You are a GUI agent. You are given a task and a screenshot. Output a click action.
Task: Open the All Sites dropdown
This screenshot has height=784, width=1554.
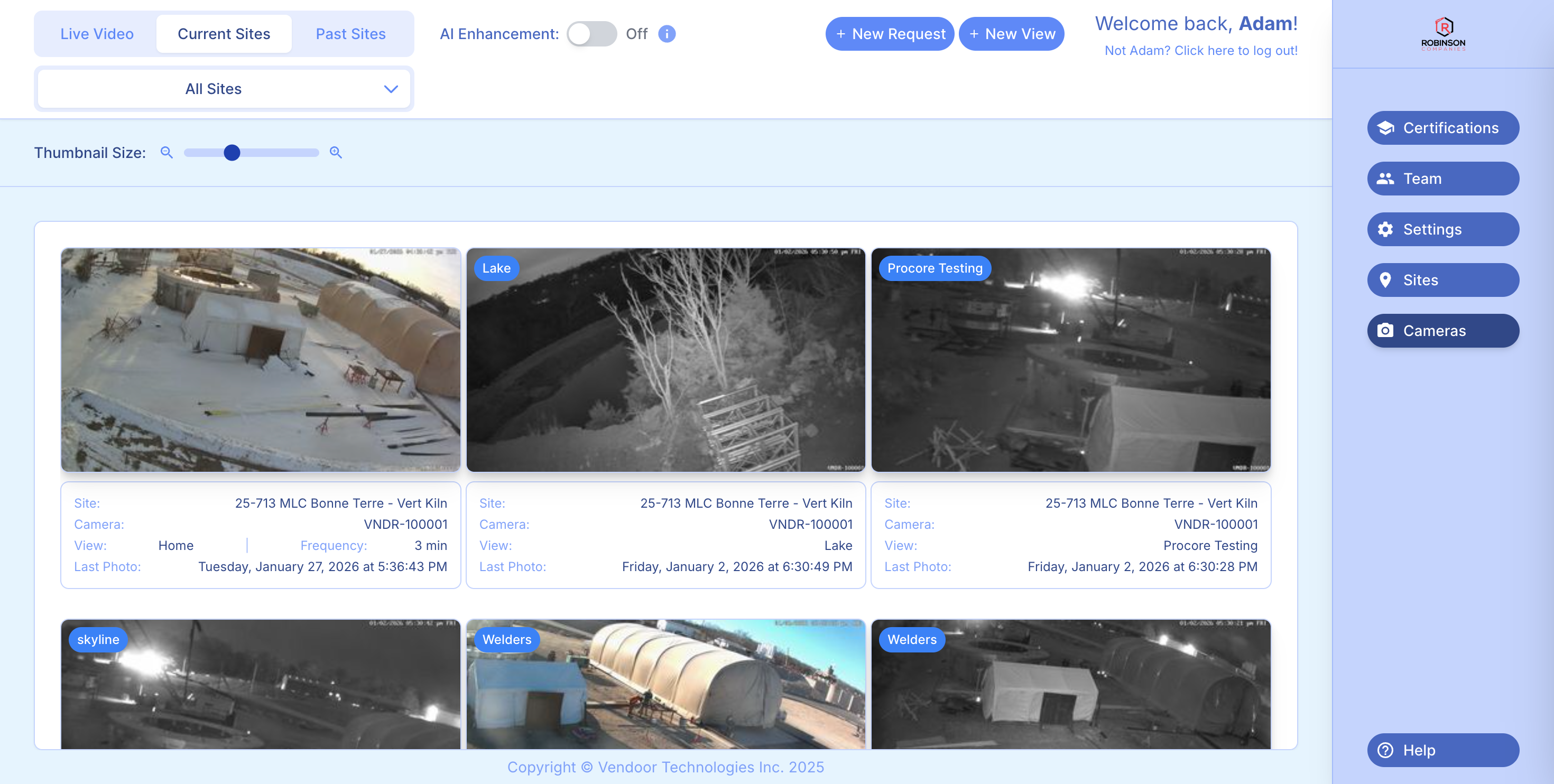[x=224, y=89]
